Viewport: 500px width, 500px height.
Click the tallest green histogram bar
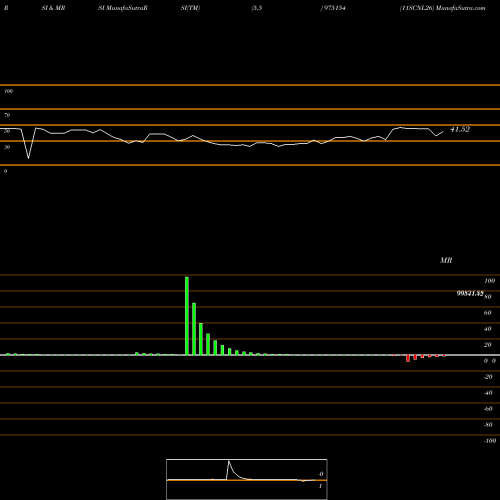(x=187, y=316)
